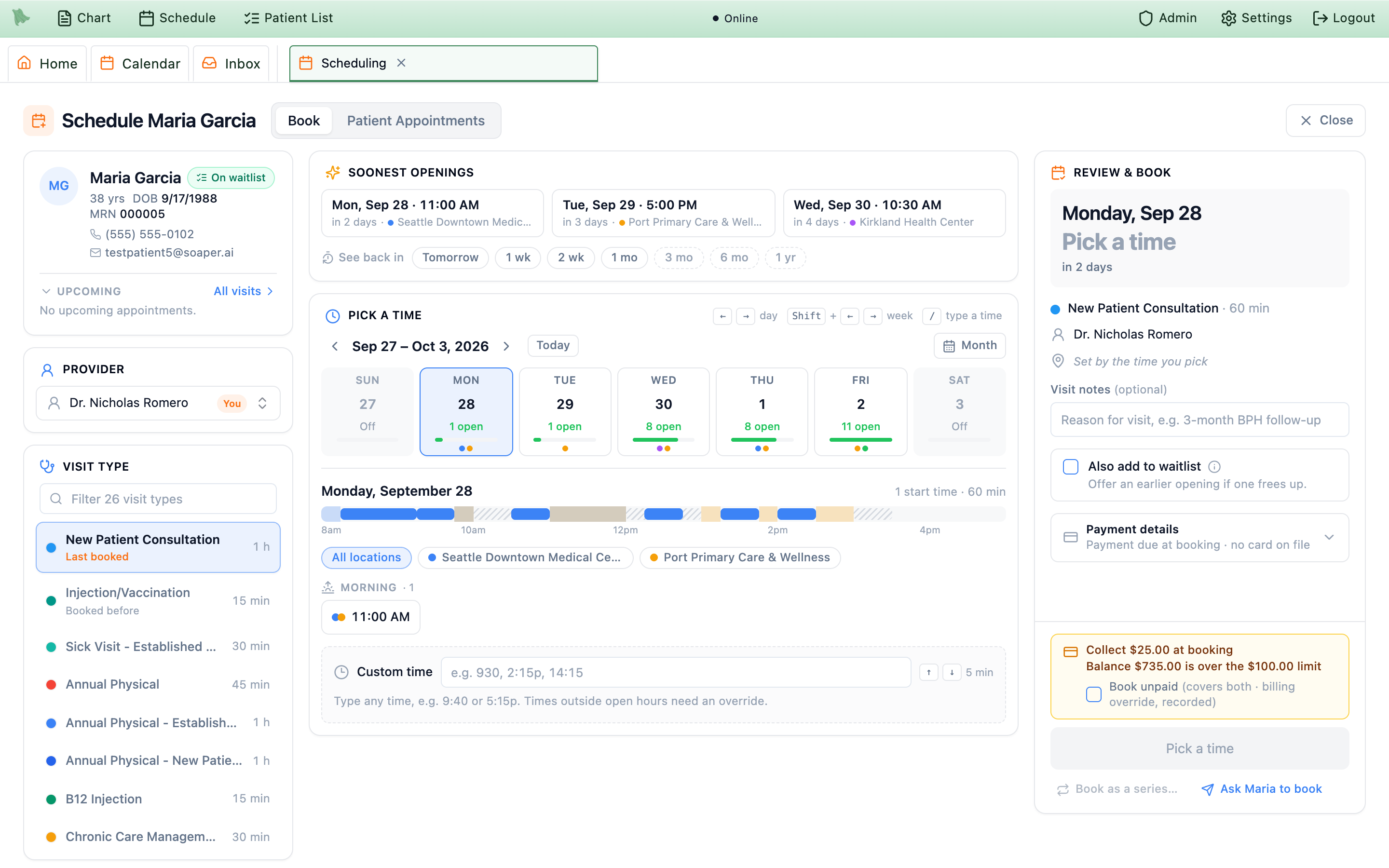
Task: Click the app logo in the top bar
Action: tap(21, 17)
